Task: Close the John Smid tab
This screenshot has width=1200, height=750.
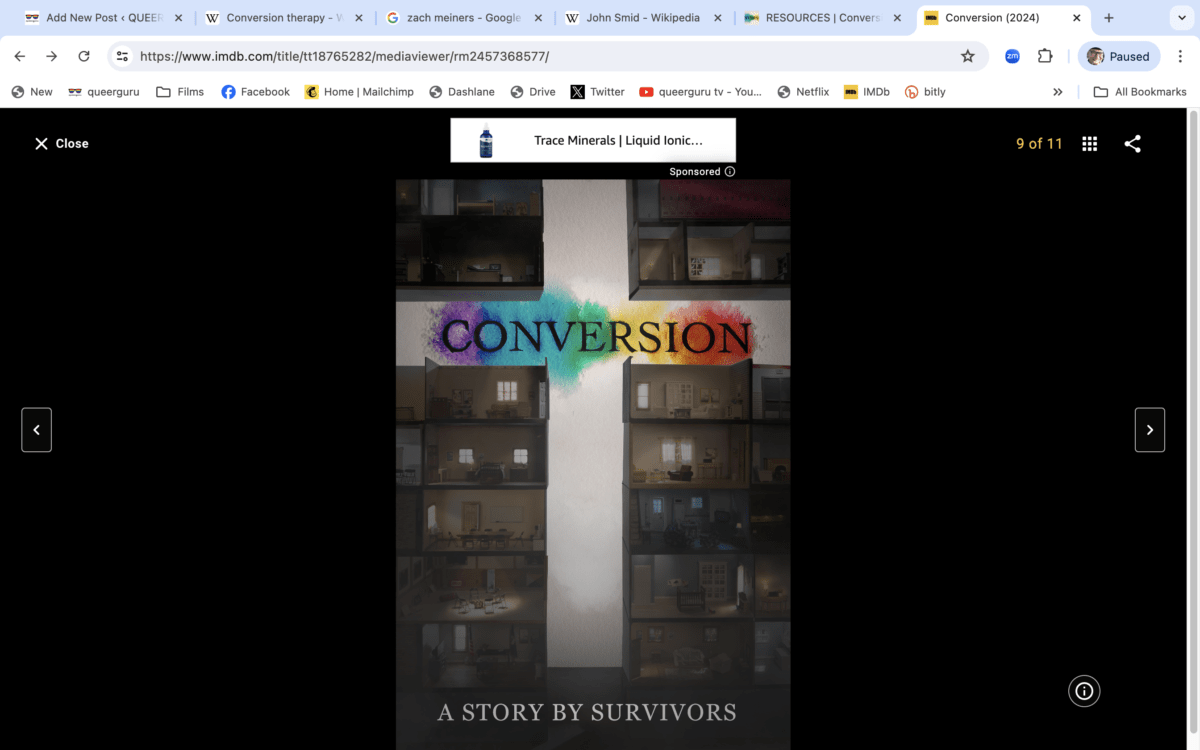Action: point(718,18)
